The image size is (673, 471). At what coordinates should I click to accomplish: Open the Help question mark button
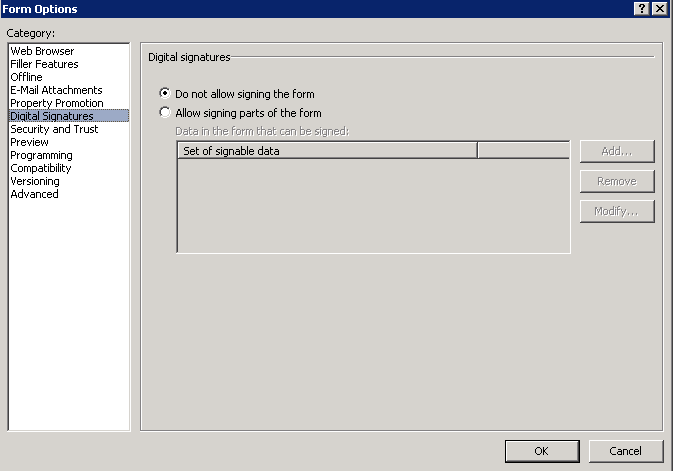coord(641,9)
